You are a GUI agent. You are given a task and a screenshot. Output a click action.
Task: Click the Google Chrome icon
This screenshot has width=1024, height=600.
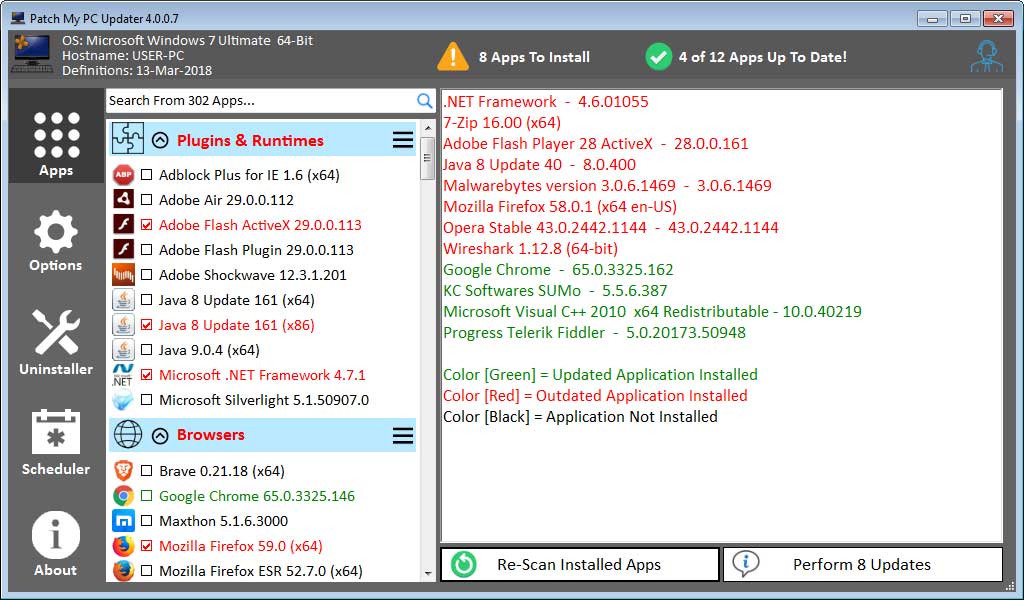point(123,496)
